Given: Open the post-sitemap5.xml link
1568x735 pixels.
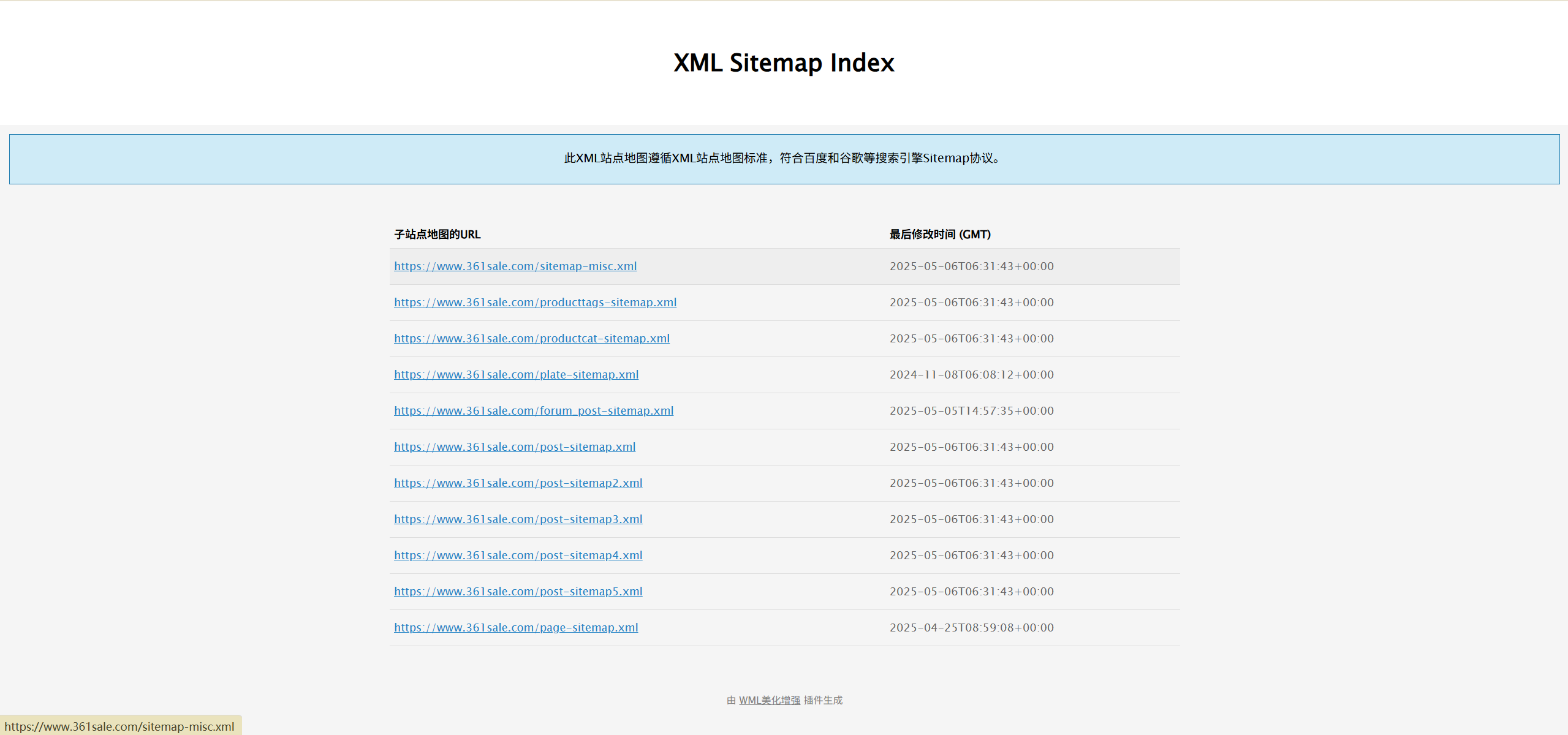Looking at the screenshot, I should tap(518, 592).
